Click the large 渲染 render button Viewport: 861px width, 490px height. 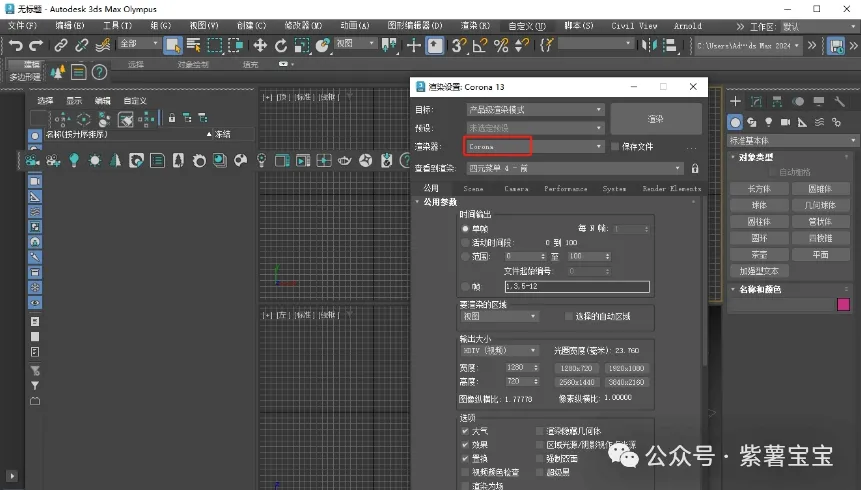pos(655,119)
